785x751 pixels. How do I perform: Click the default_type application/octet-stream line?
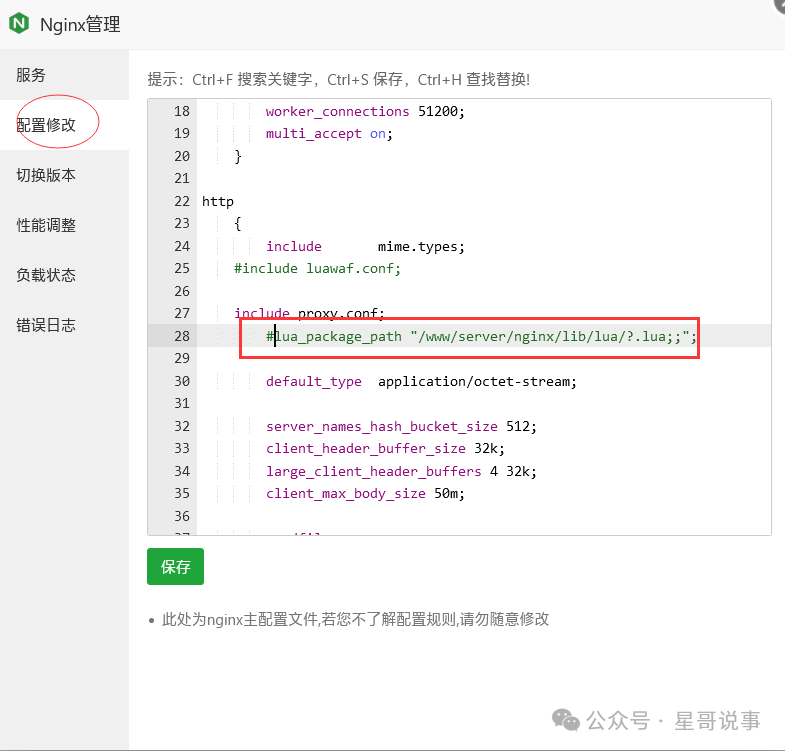click(421, 382)
